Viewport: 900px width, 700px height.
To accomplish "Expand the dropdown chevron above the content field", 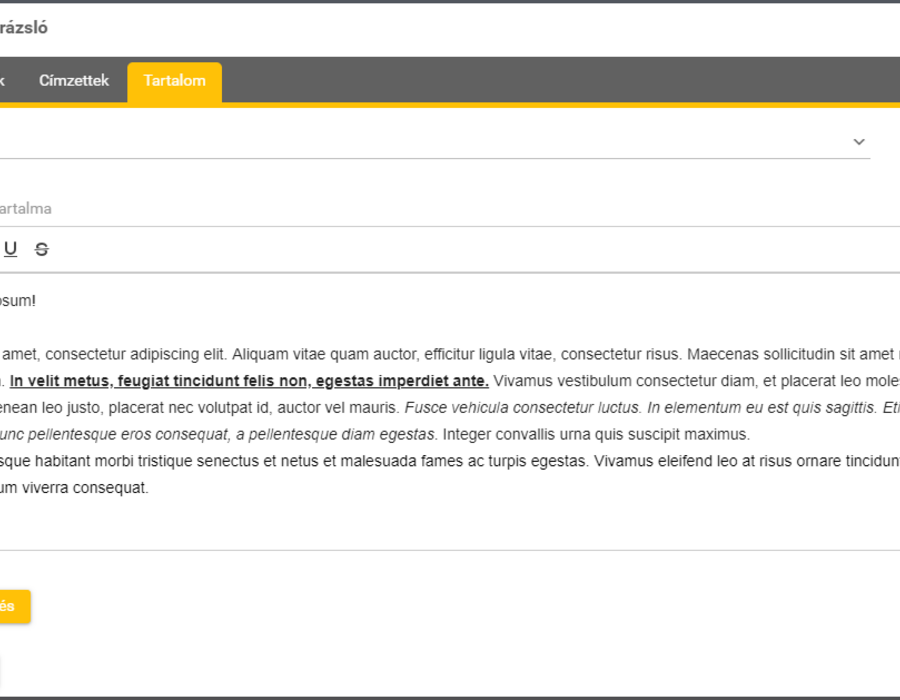I will click(859, 142).
